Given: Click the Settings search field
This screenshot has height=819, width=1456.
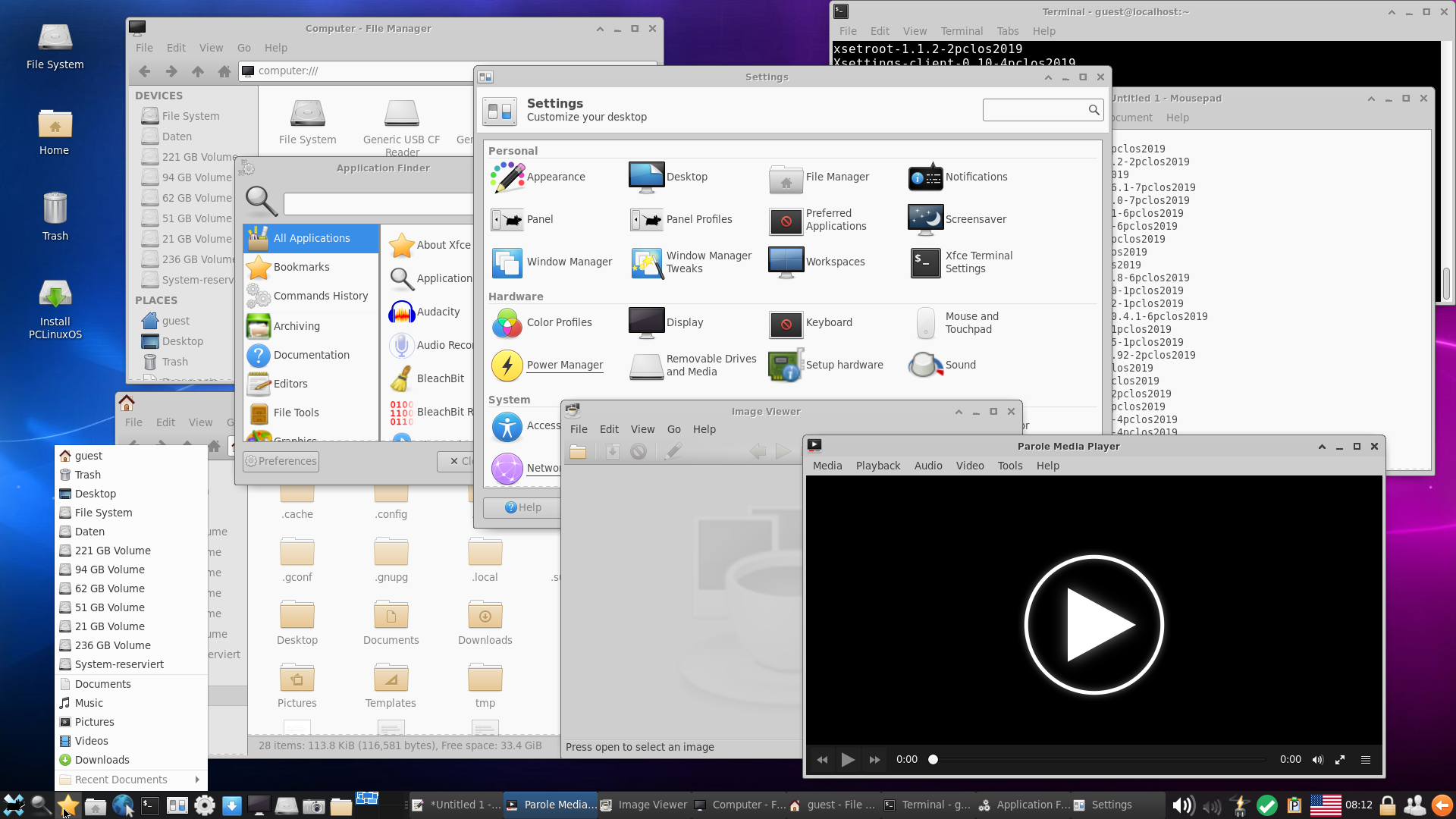Looking at the screenshot, I should point(1034,110).
